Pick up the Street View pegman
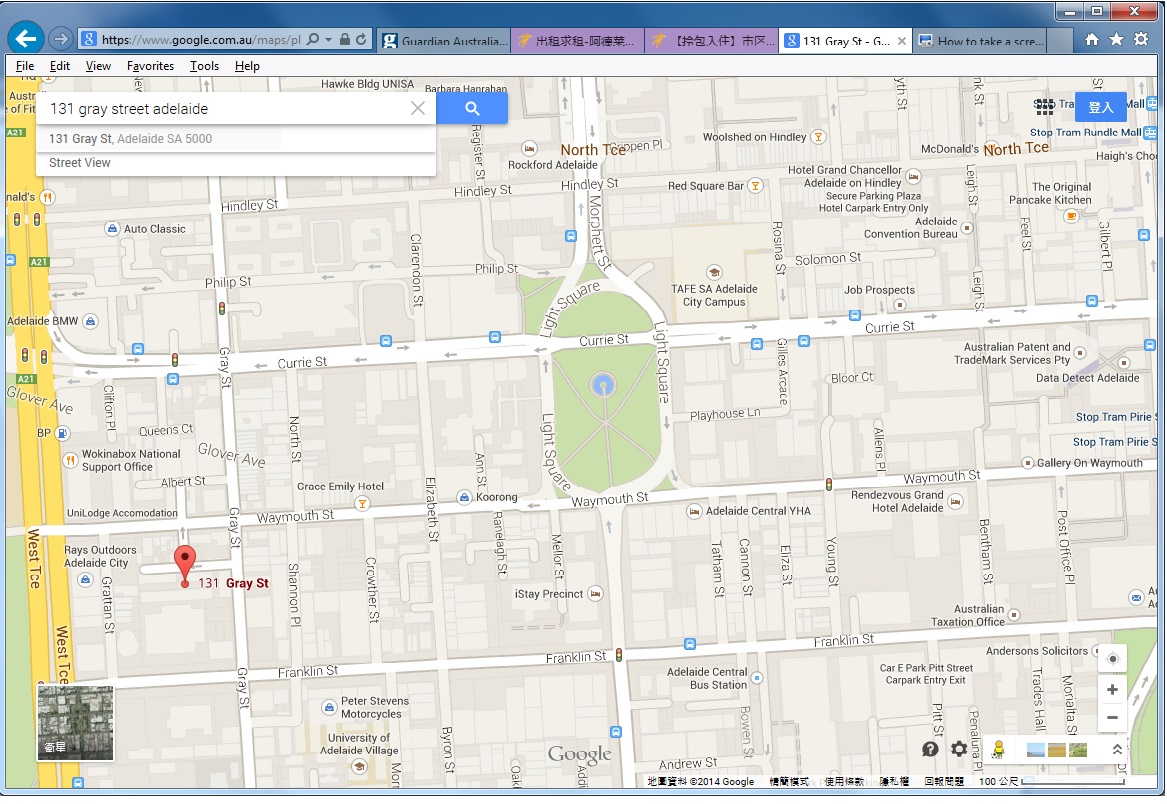Viewport: 1167px width, 804px height. point(997,749)
